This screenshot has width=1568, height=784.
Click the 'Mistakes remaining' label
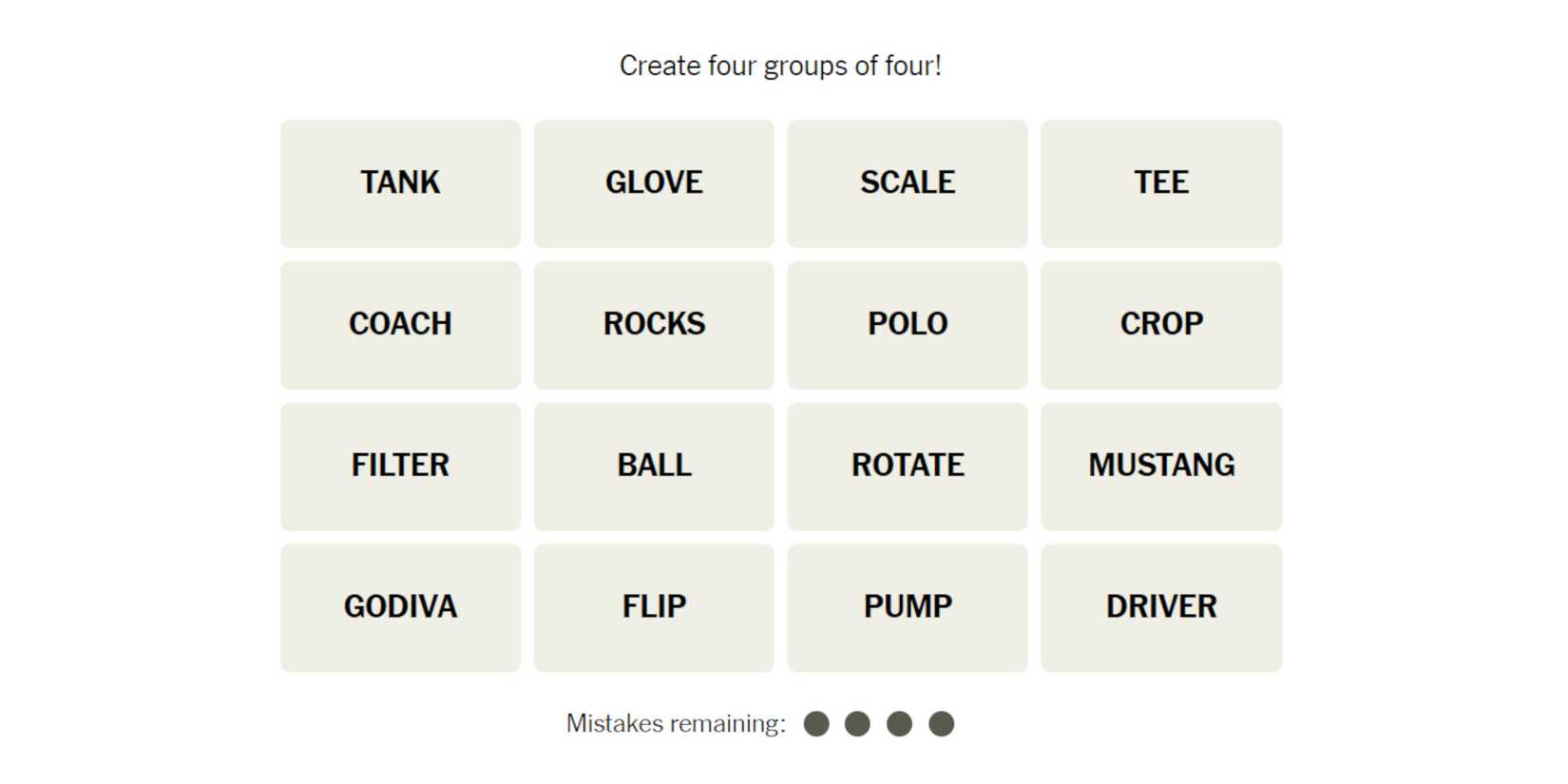676,724
